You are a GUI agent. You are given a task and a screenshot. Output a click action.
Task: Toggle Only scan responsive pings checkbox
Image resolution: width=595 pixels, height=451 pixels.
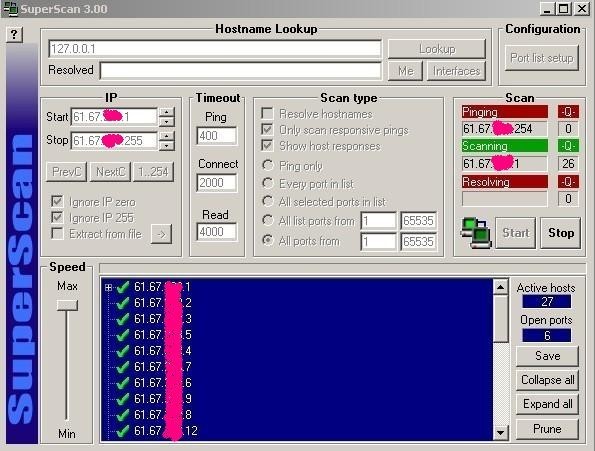click(x=267, y=130)
